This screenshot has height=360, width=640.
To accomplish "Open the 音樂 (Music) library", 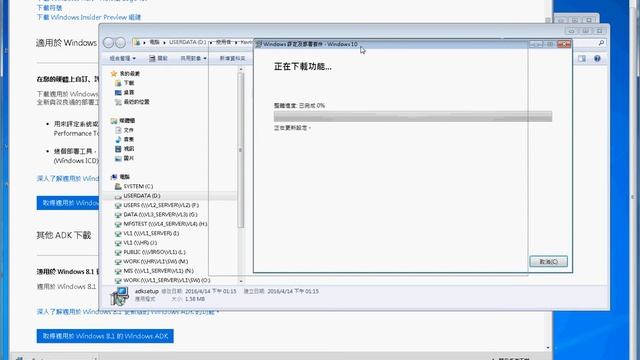I will click(x=129, y=139).
